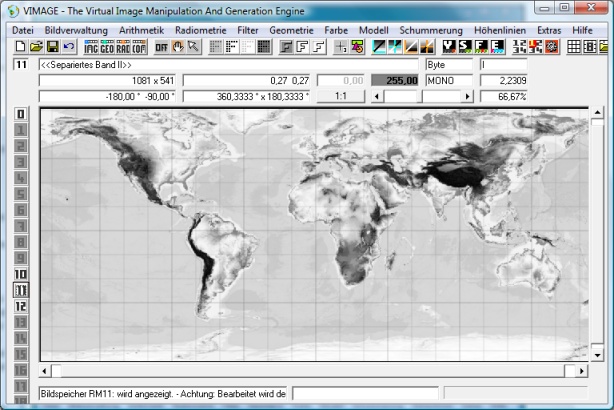
Task: Click the right arrow of the zoom slider
Action: pos(470,97)
